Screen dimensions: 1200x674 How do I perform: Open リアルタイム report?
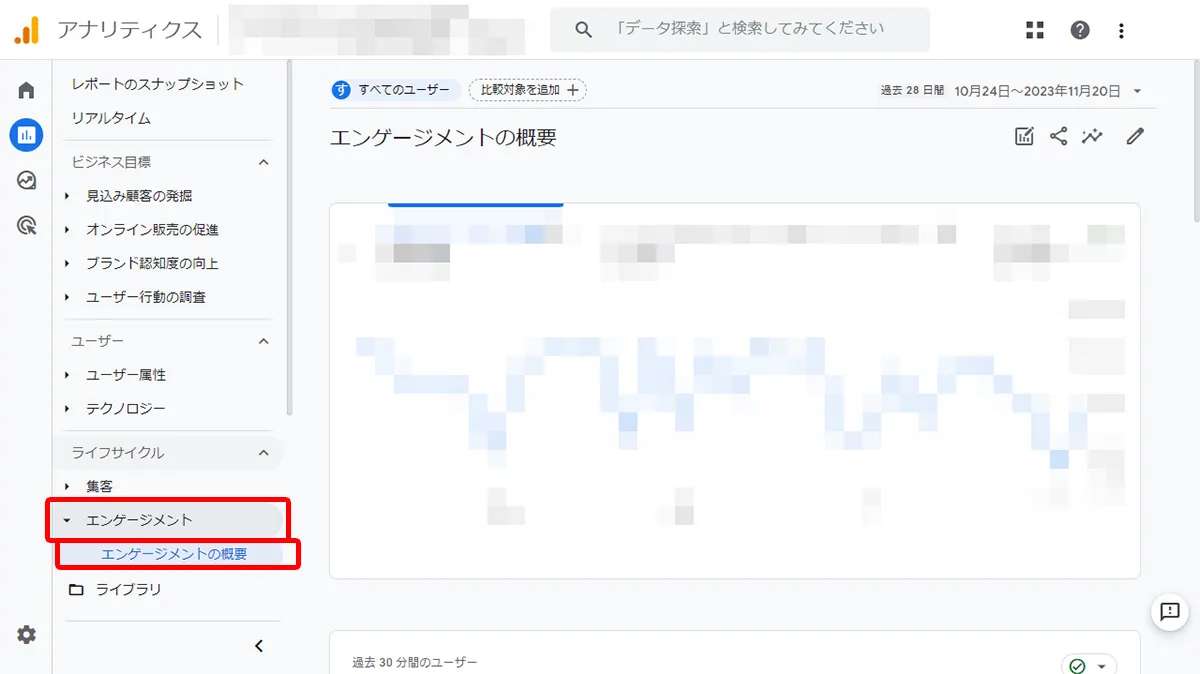[111, 118]
